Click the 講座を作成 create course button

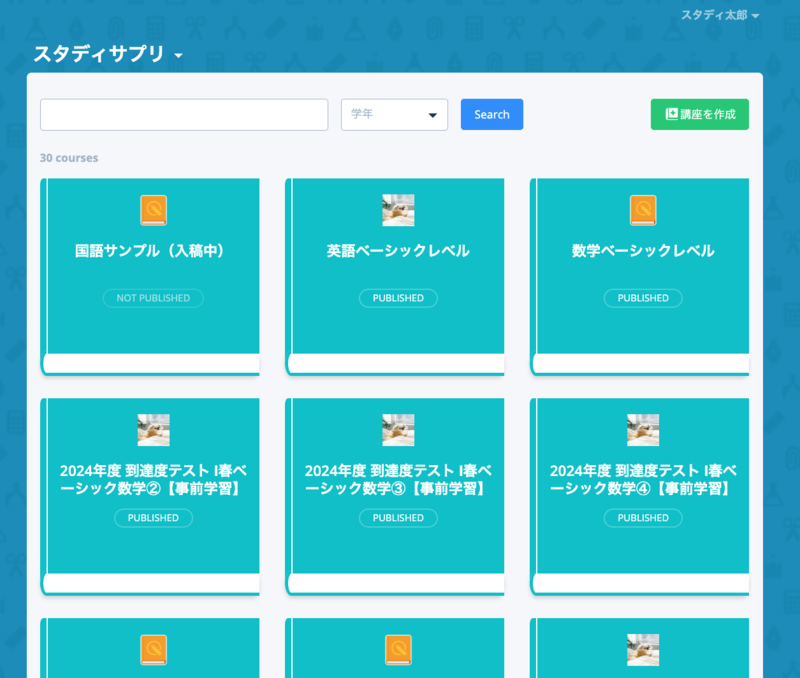pyautogui.click(x=699, y=114)
